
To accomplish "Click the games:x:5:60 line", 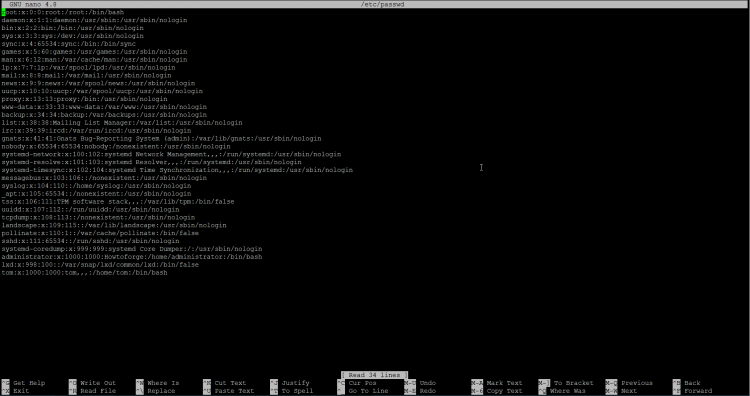I will pos(94,52).
